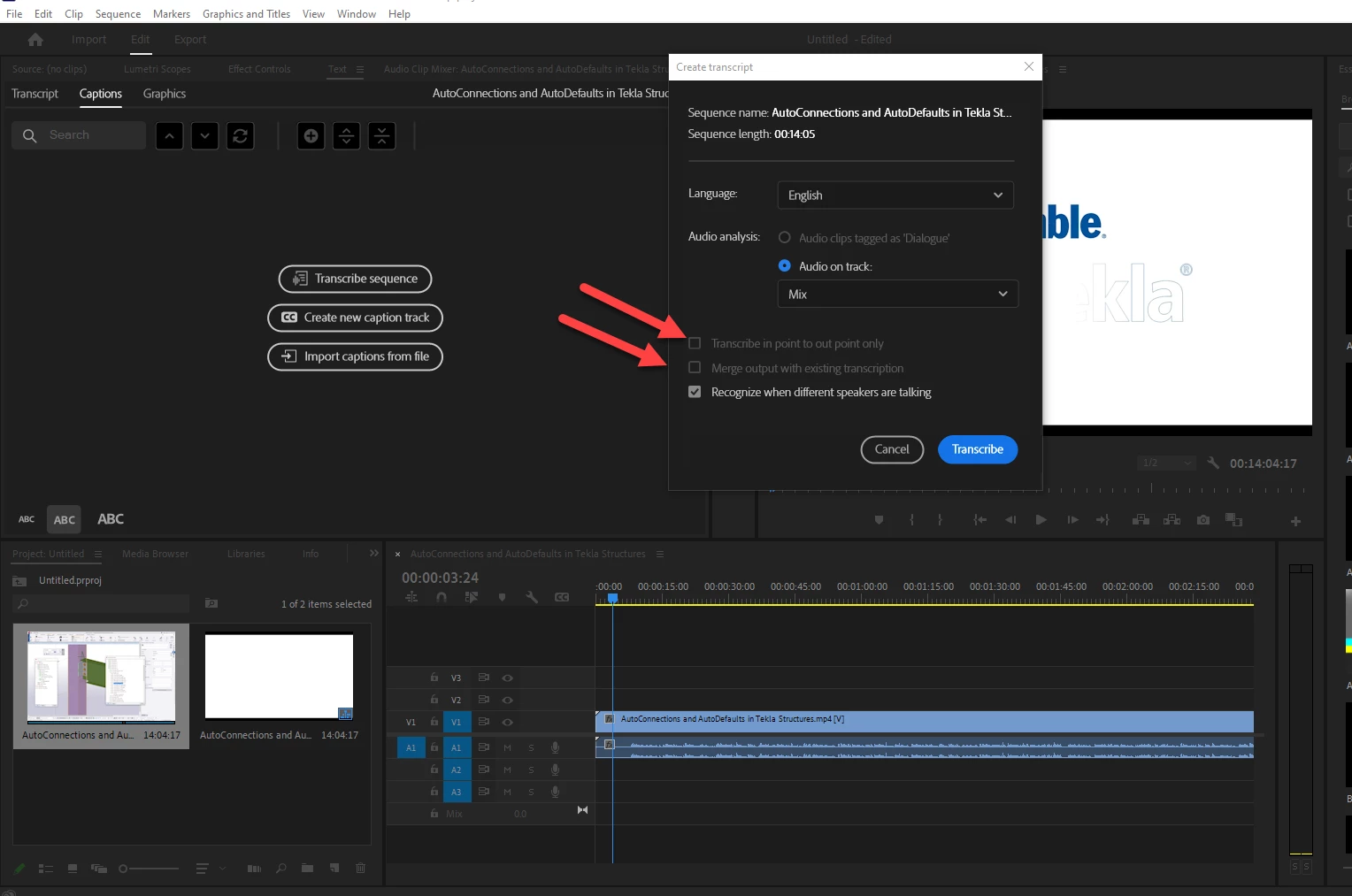
Task: Toggle linked selection icon in timeline
Action: (472, 598)
